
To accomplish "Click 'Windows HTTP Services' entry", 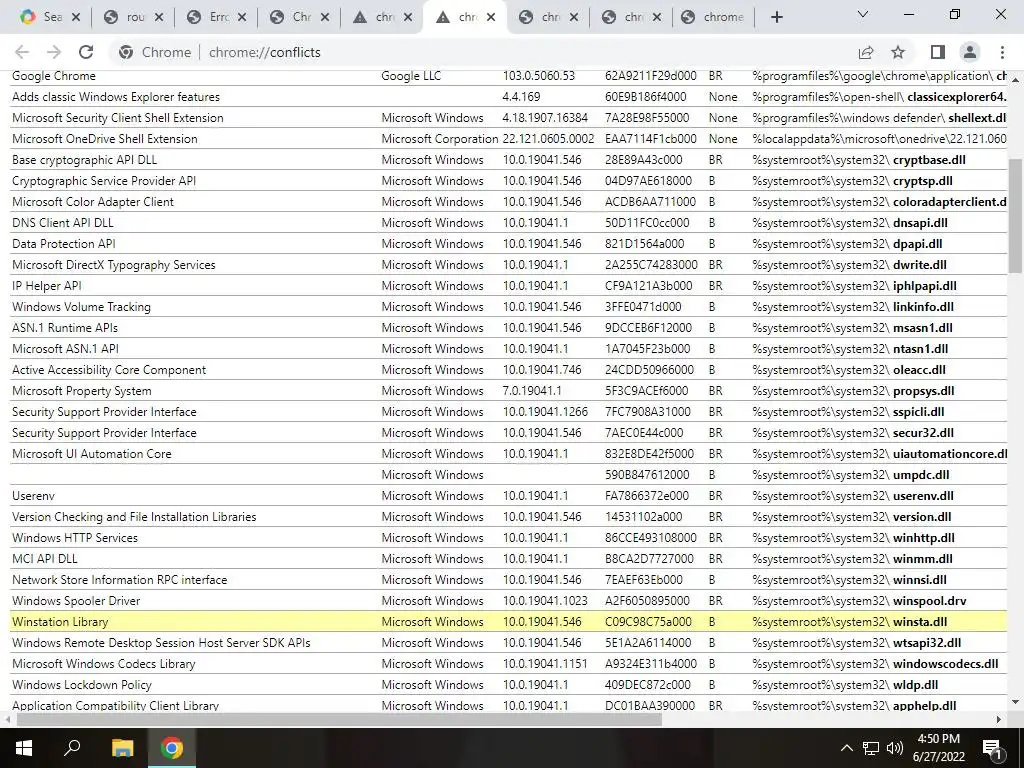I will pyautogui.click(x=75, y=537).
